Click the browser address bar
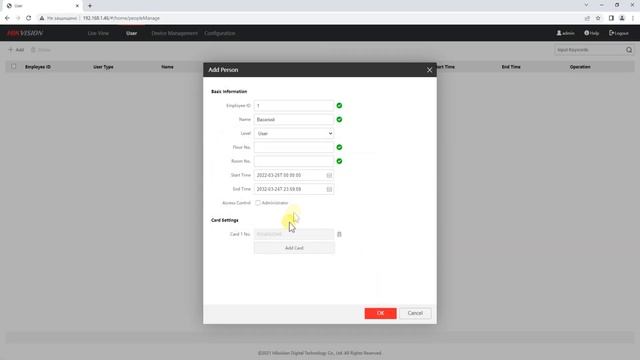The height and width of the screenshot is (360, 640). 310,18
